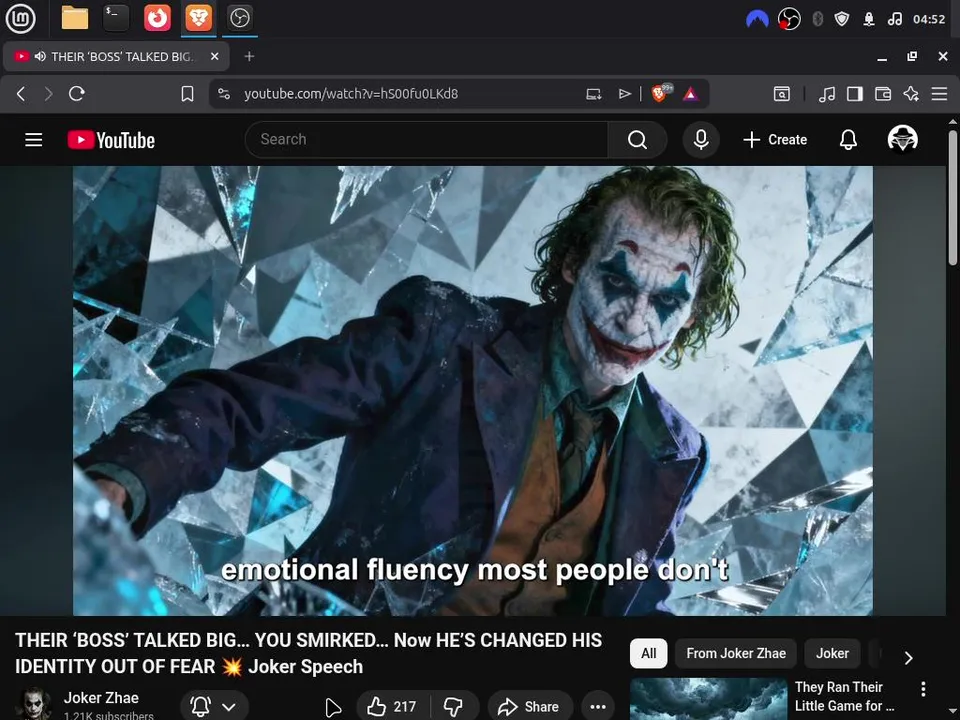
Task: Open the NordVPN tray icon
Action: tap(757, 19)
